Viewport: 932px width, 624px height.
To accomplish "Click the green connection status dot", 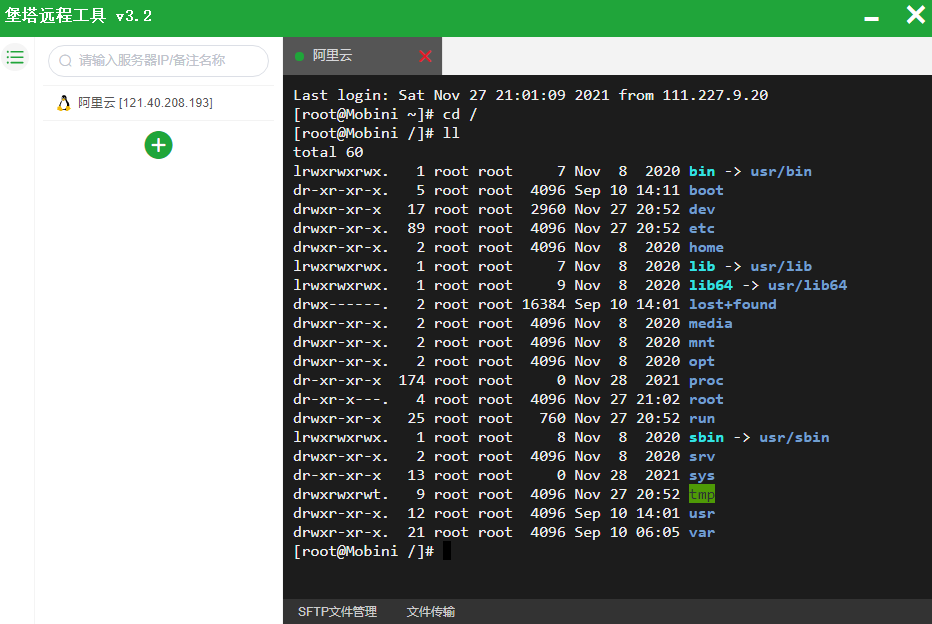I will [300, 56].
